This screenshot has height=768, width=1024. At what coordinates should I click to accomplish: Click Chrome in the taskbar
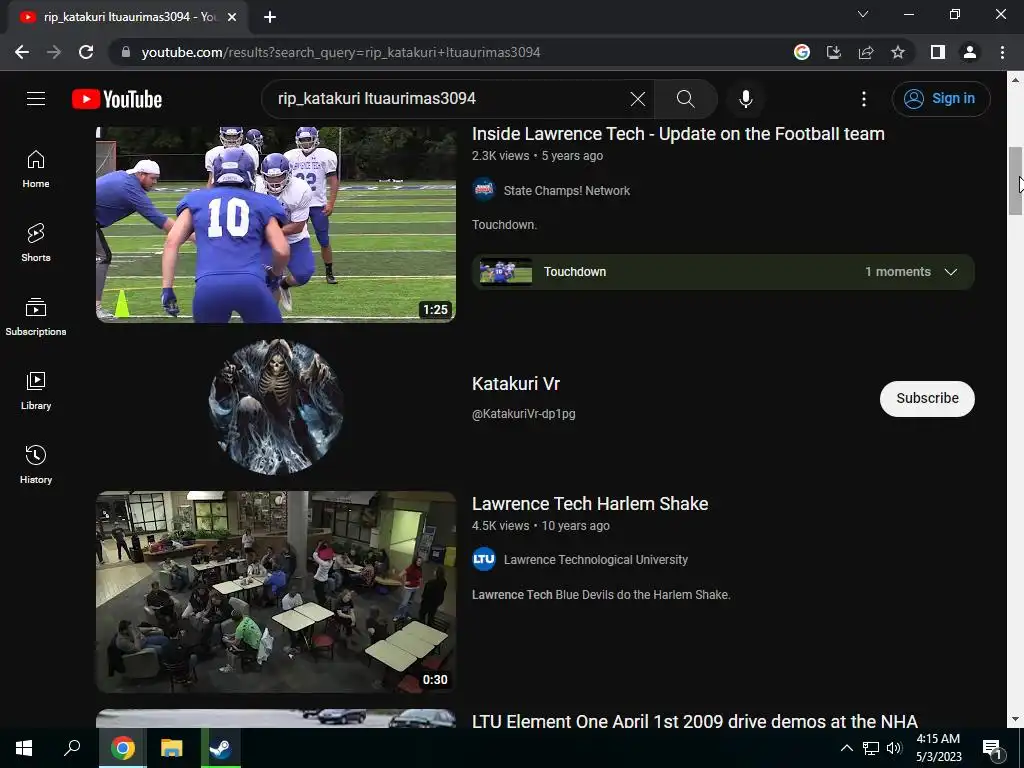122,748
